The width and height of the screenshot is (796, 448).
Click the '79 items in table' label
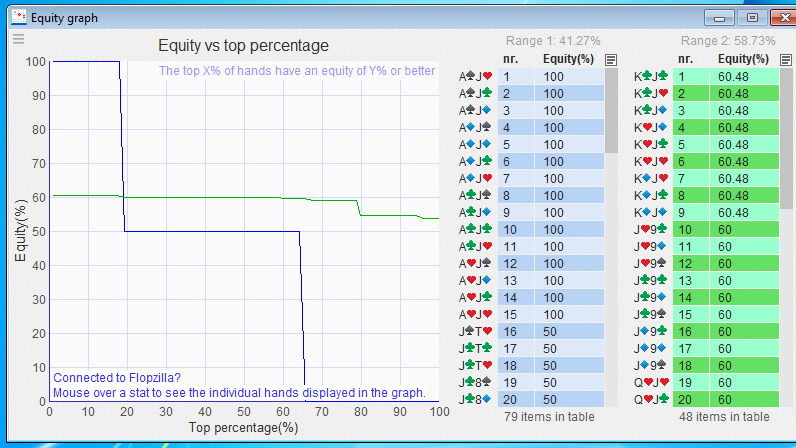coord(549,417)
